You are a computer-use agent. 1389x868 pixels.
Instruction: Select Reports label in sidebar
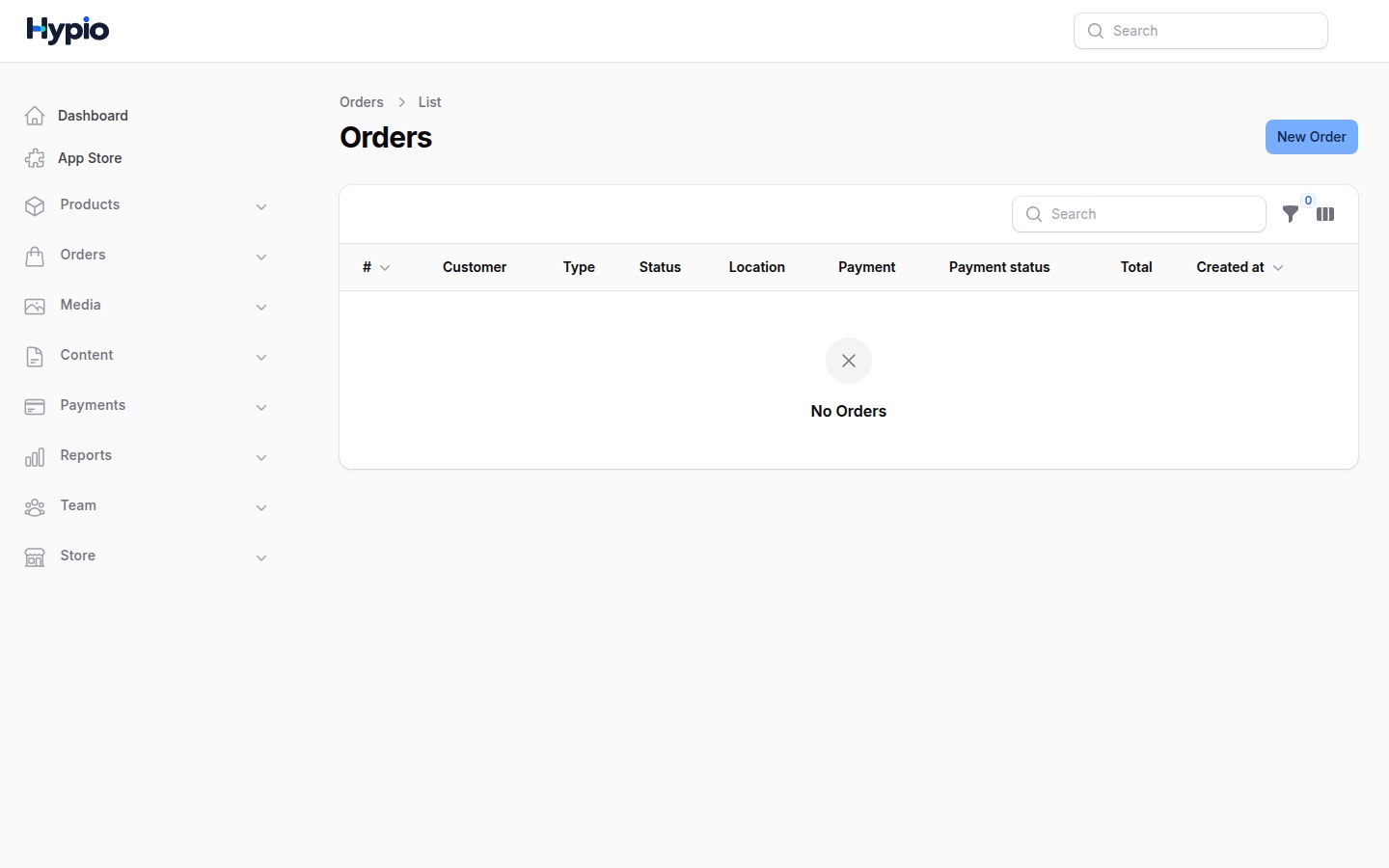pos(86,455)
